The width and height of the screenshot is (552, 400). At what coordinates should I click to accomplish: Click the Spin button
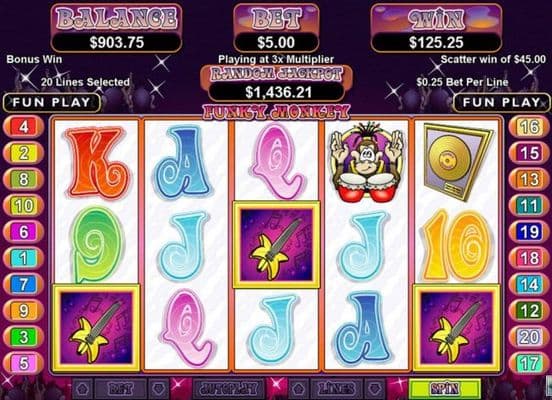[445, 389]
